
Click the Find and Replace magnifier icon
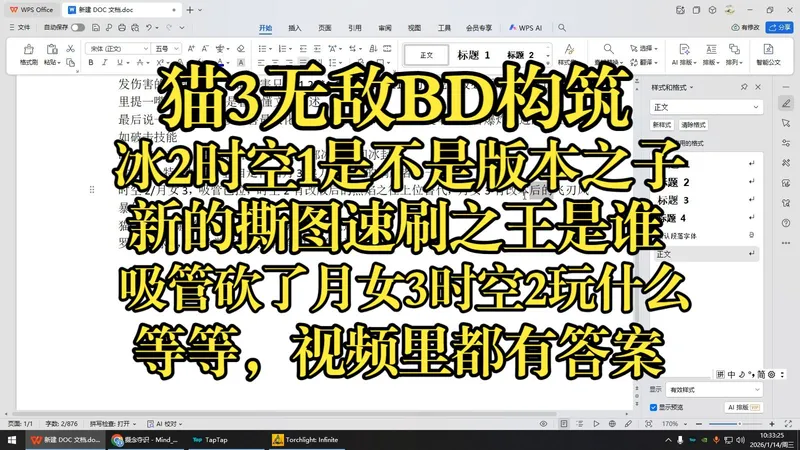[608, 48]
